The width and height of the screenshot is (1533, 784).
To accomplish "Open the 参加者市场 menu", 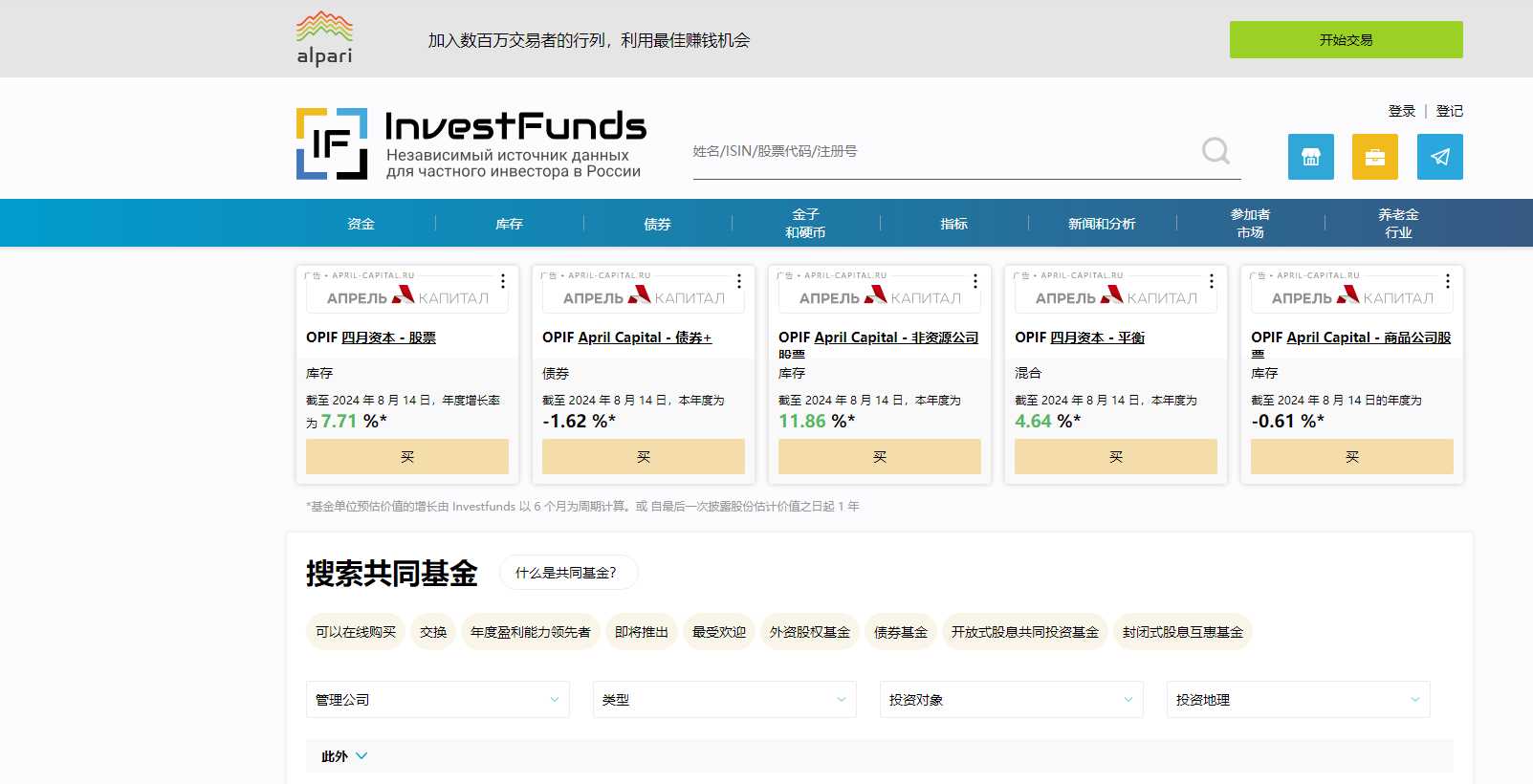I will [x=1251, y=224].
